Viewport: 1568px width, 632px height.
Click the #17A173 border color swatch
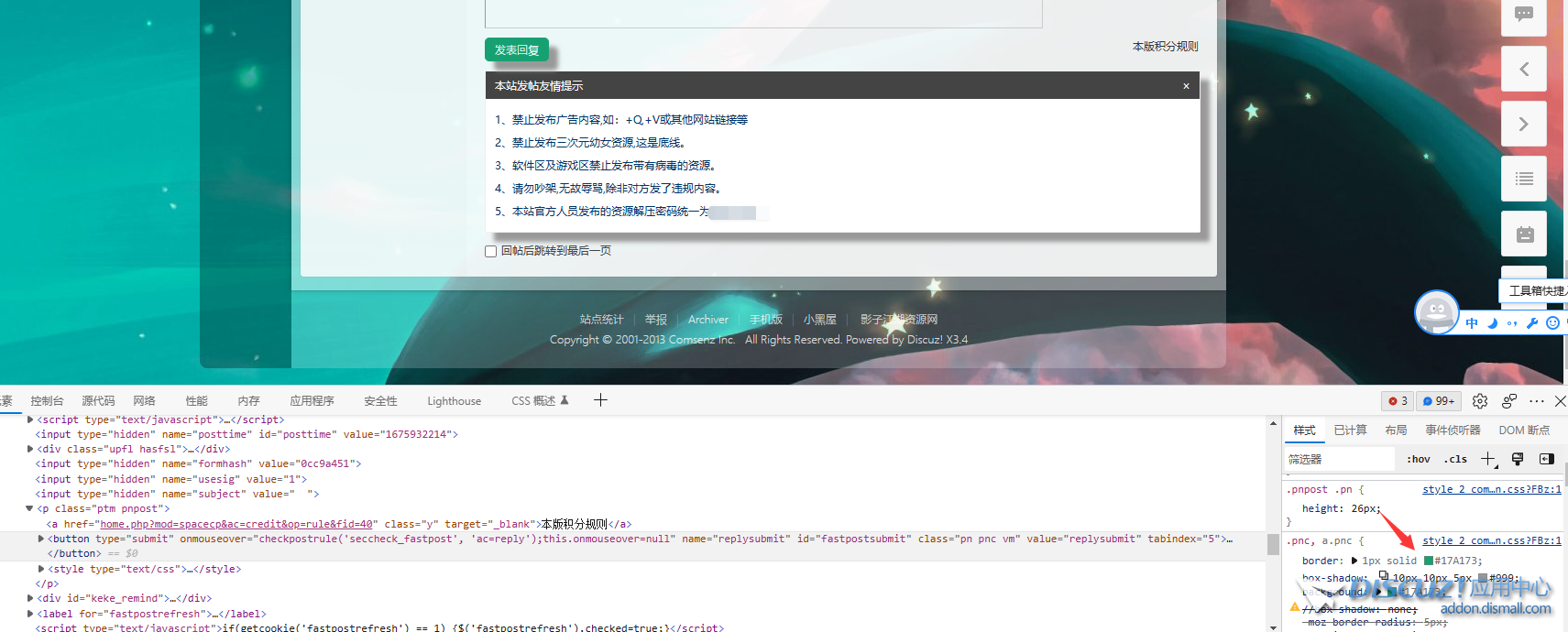1428,561
